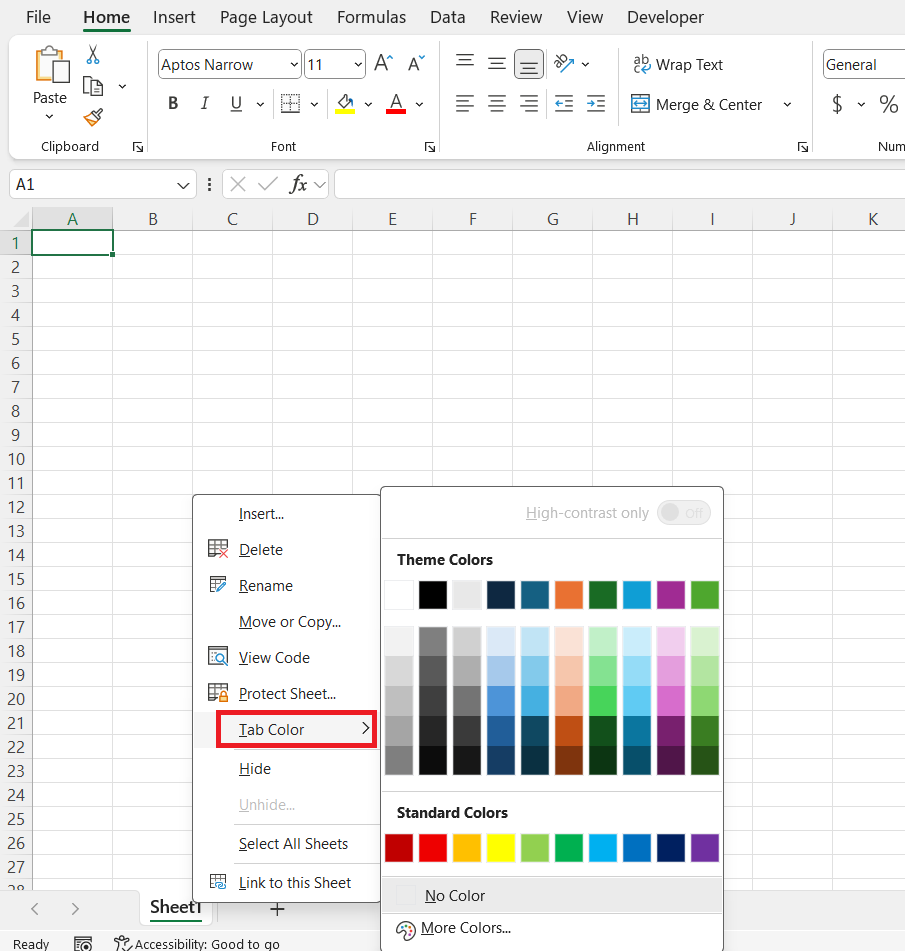Open the number format General dropdown
Viewport: 905px width, 951px height.
pyautogui.click(x=864, y=64)
